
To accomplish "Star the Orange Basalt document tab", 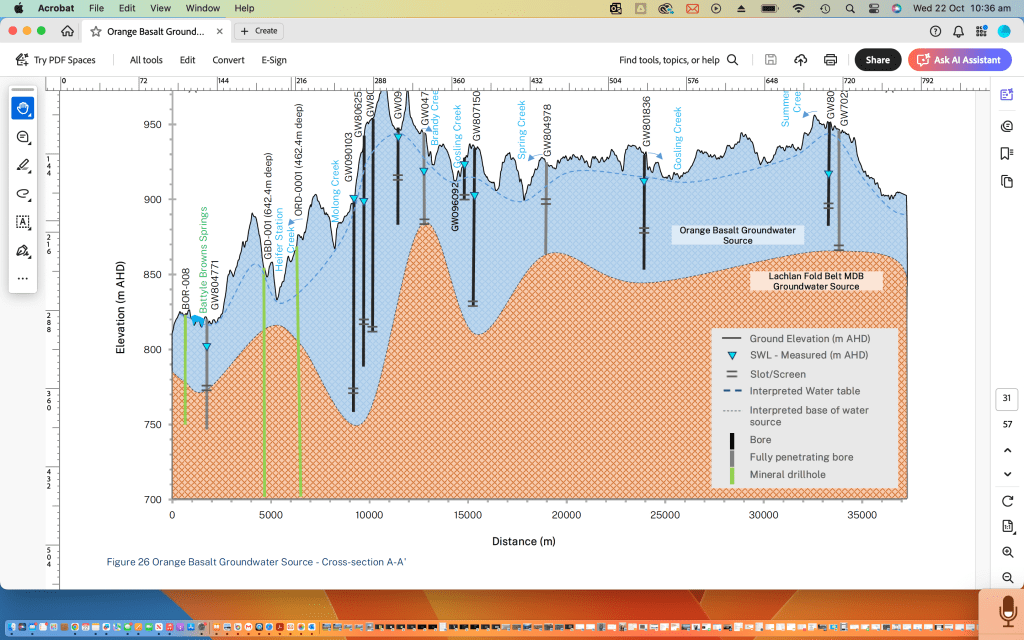I will (x=96, y=31).
